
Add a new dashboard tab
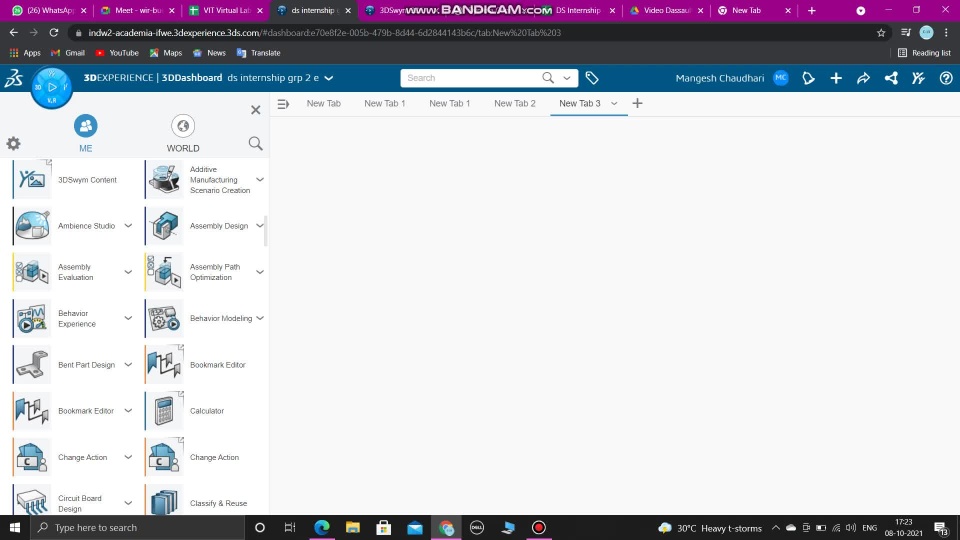pos(637,103)
